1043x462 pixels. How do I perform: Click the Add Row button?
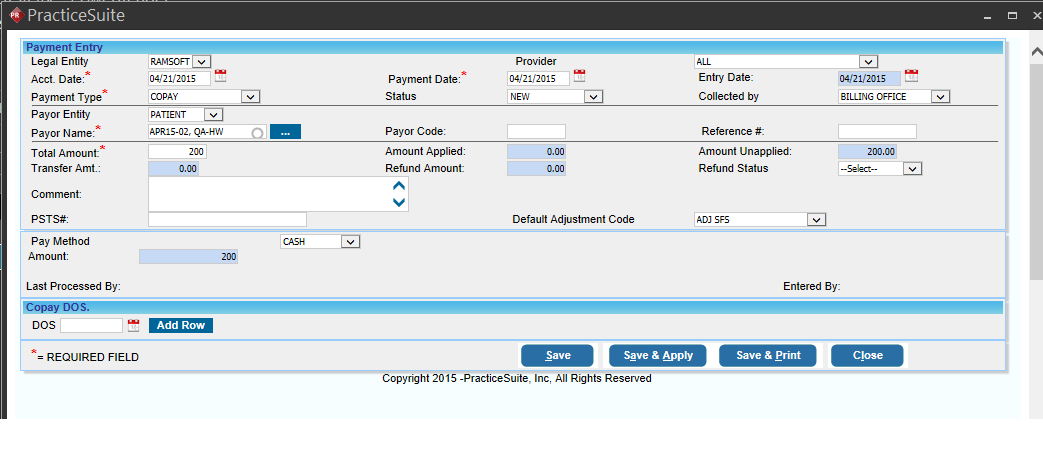tap(181, 326)
